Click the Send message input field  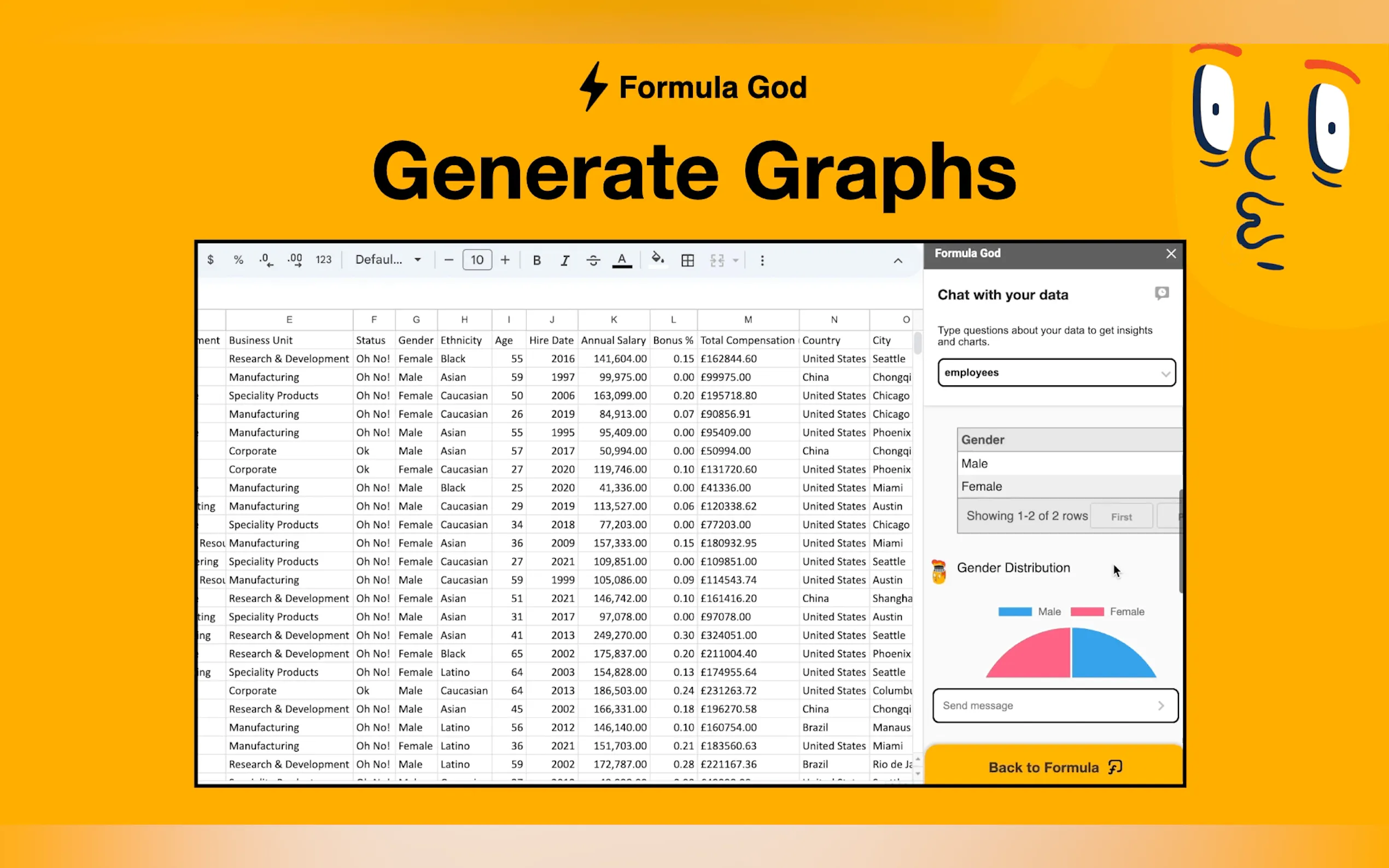1045,705
